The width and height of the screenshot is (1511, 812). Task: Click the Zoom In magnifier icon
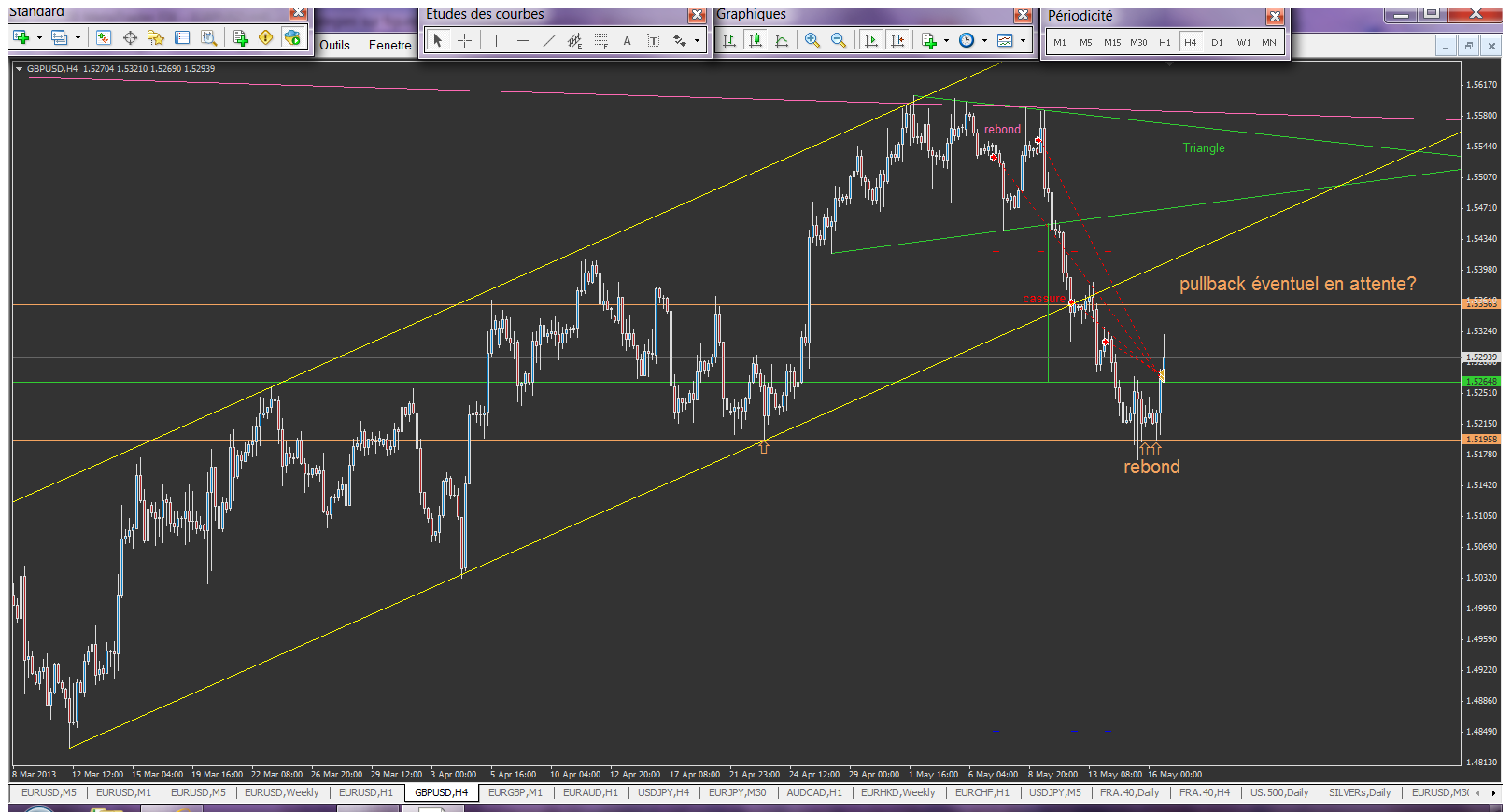coord(812,40)
